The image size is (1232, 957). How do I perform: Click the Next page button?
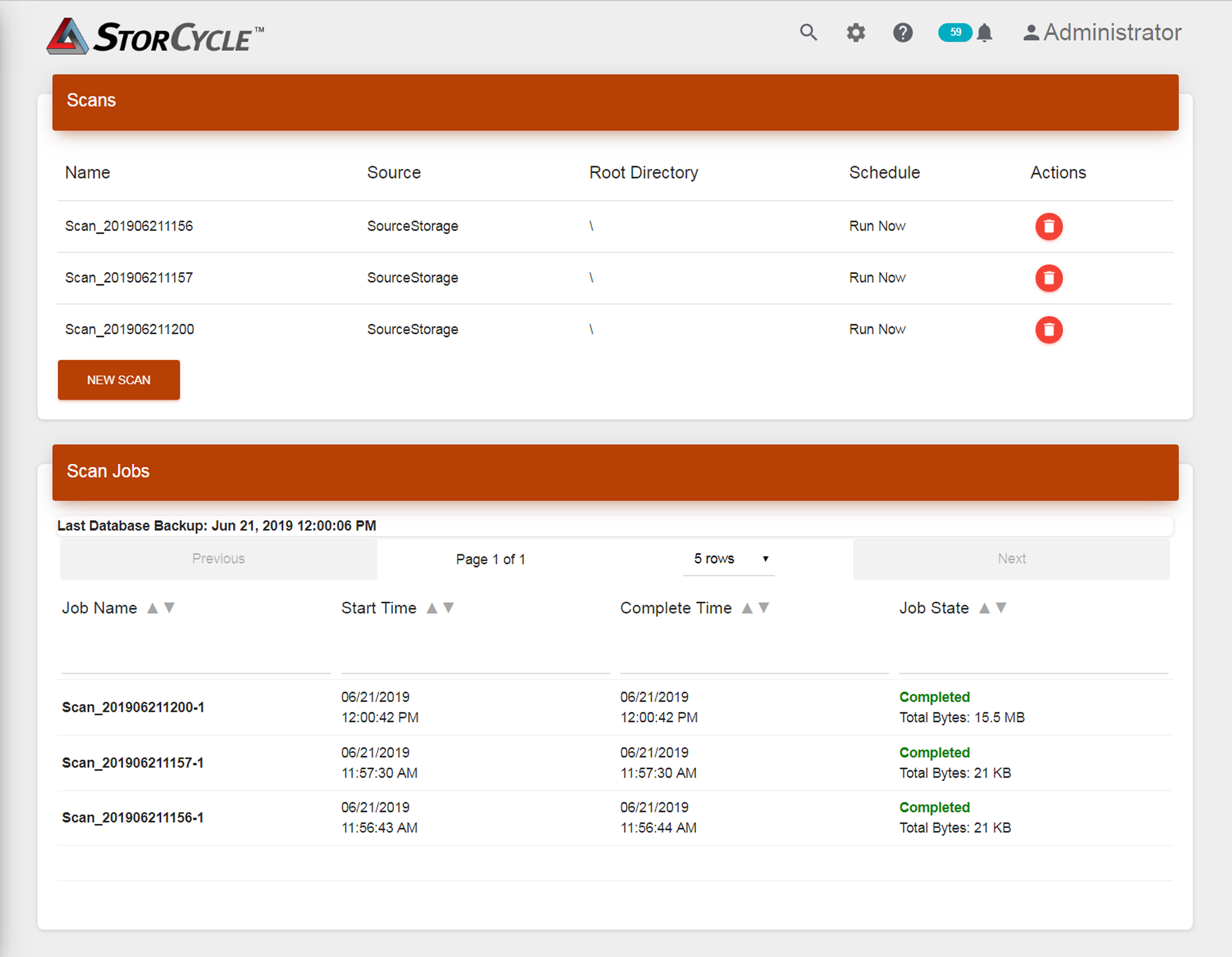click(x=1011, y=559)
